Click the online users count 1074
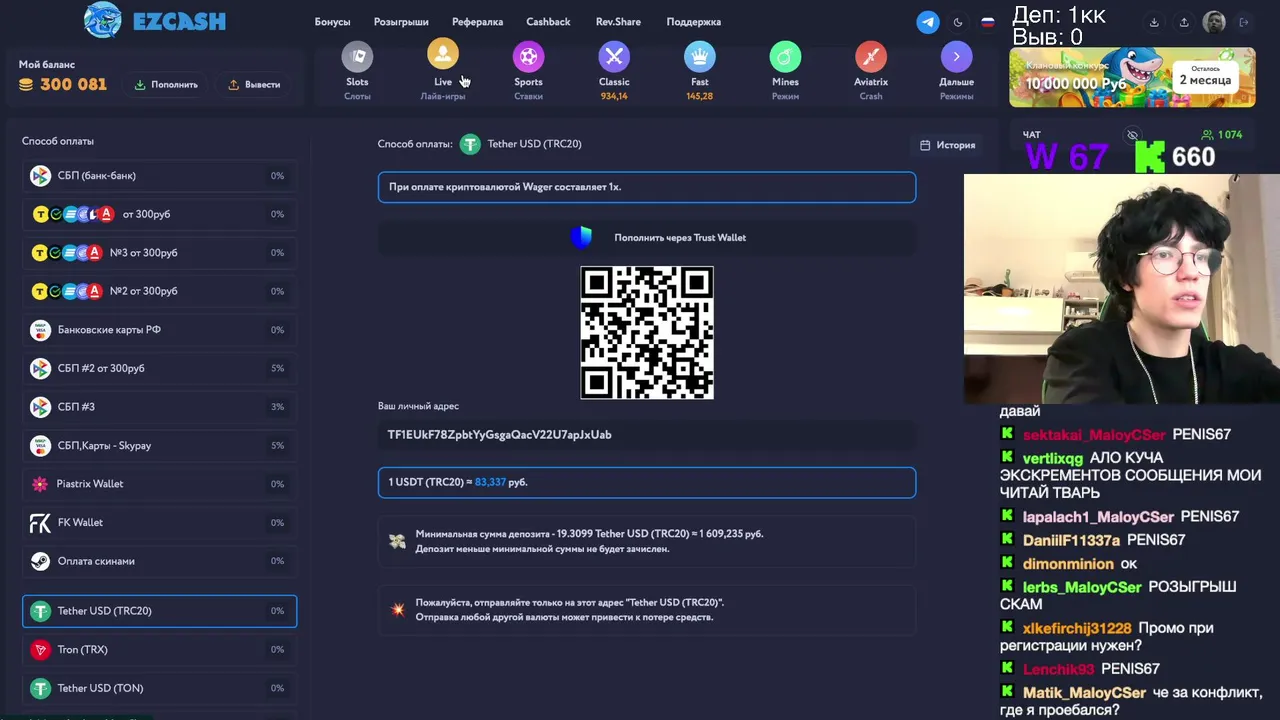This screenshot has width=1280, height=720. click(x=1221, y=134)
